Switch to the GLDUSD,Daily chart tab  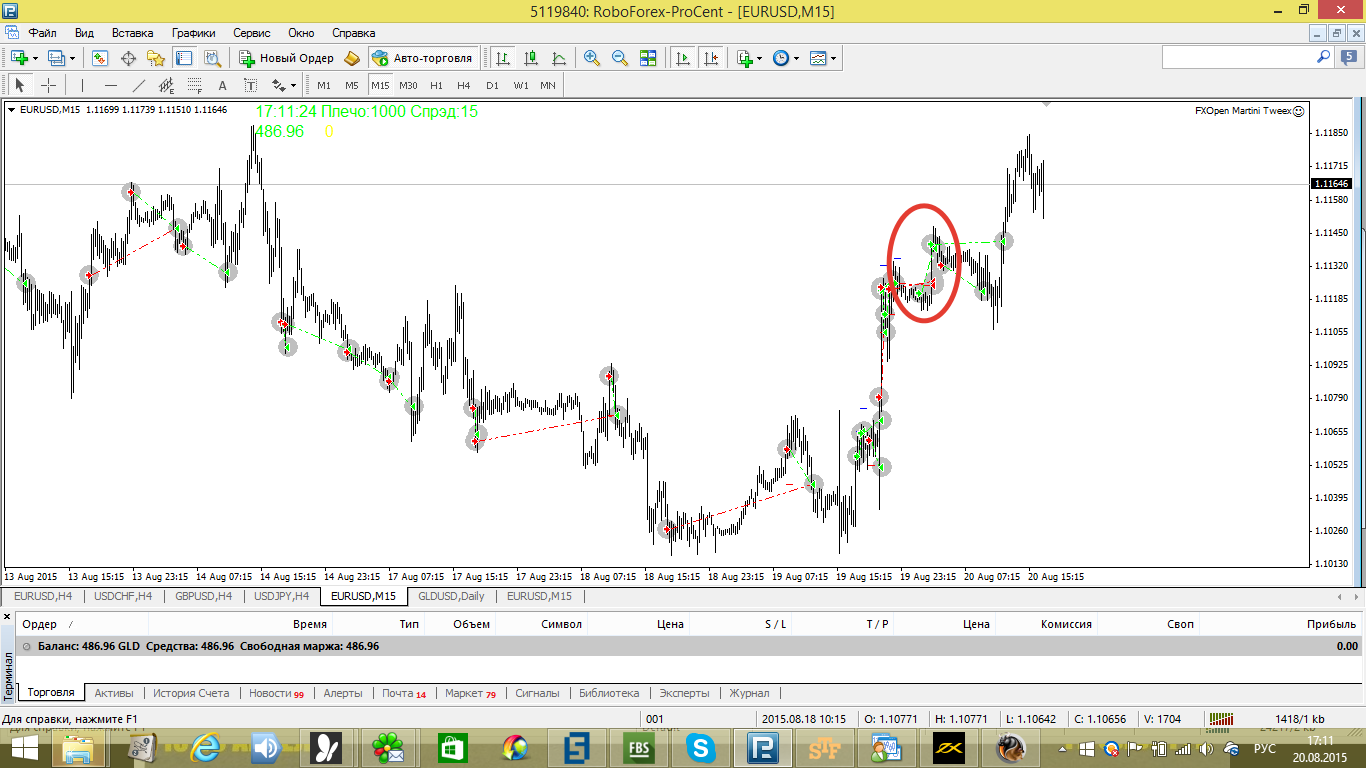click(x=450, y=596)
